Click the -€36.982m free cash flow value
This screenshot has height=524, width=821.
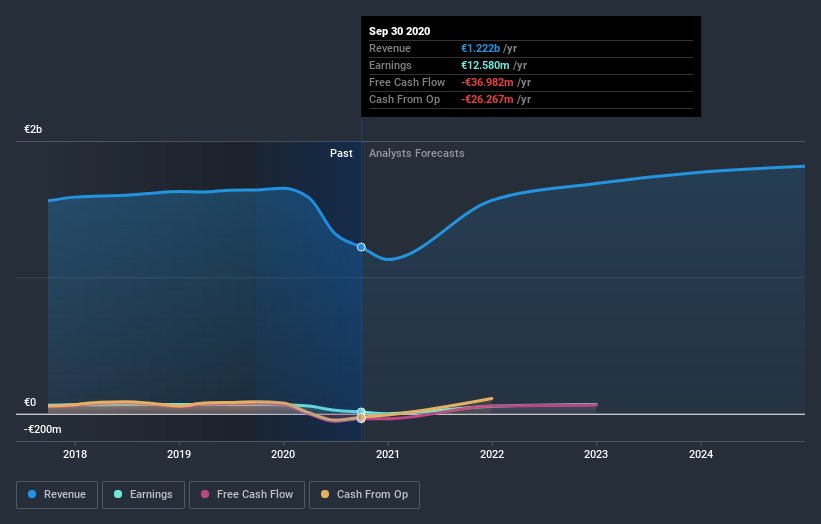click(487, 82)
